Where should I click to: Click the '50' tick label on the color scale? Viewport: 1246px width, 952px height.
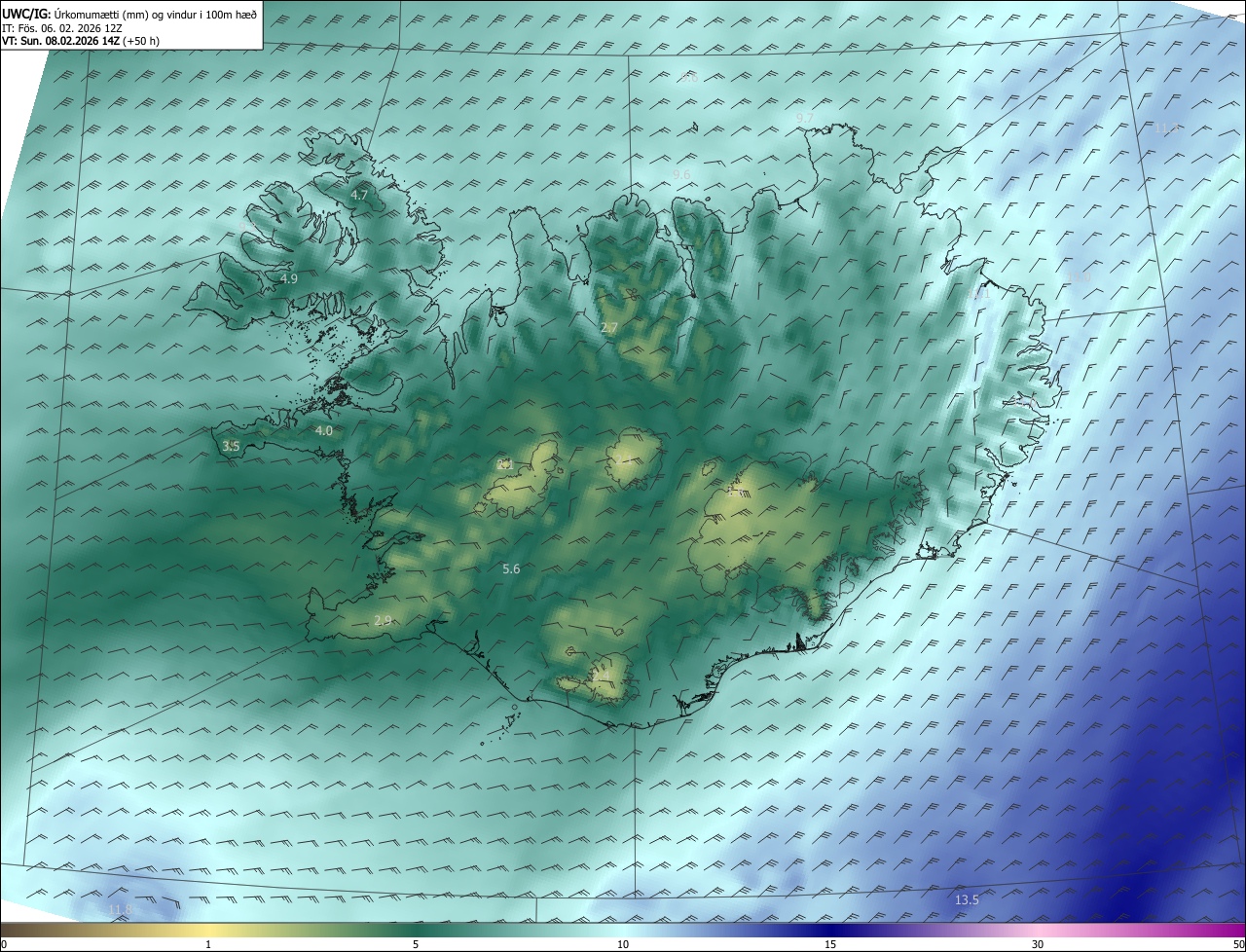click(x=1238, y=944)
